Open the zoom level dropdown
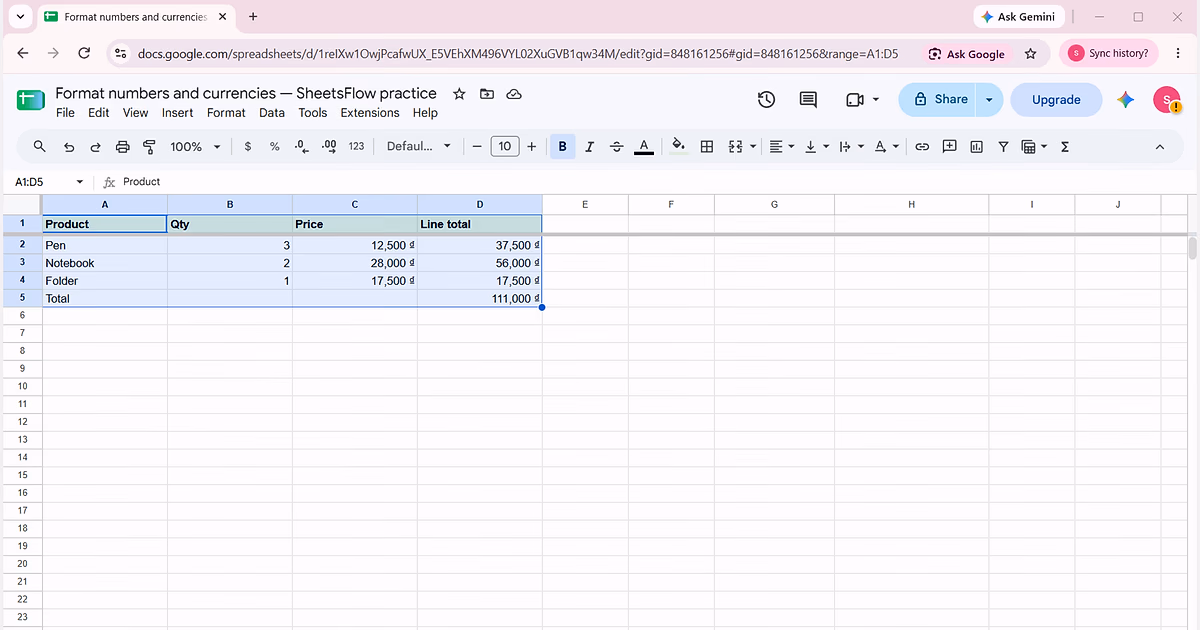The height and width of the screenshot is (630, 1200). [x=194, y=146]
